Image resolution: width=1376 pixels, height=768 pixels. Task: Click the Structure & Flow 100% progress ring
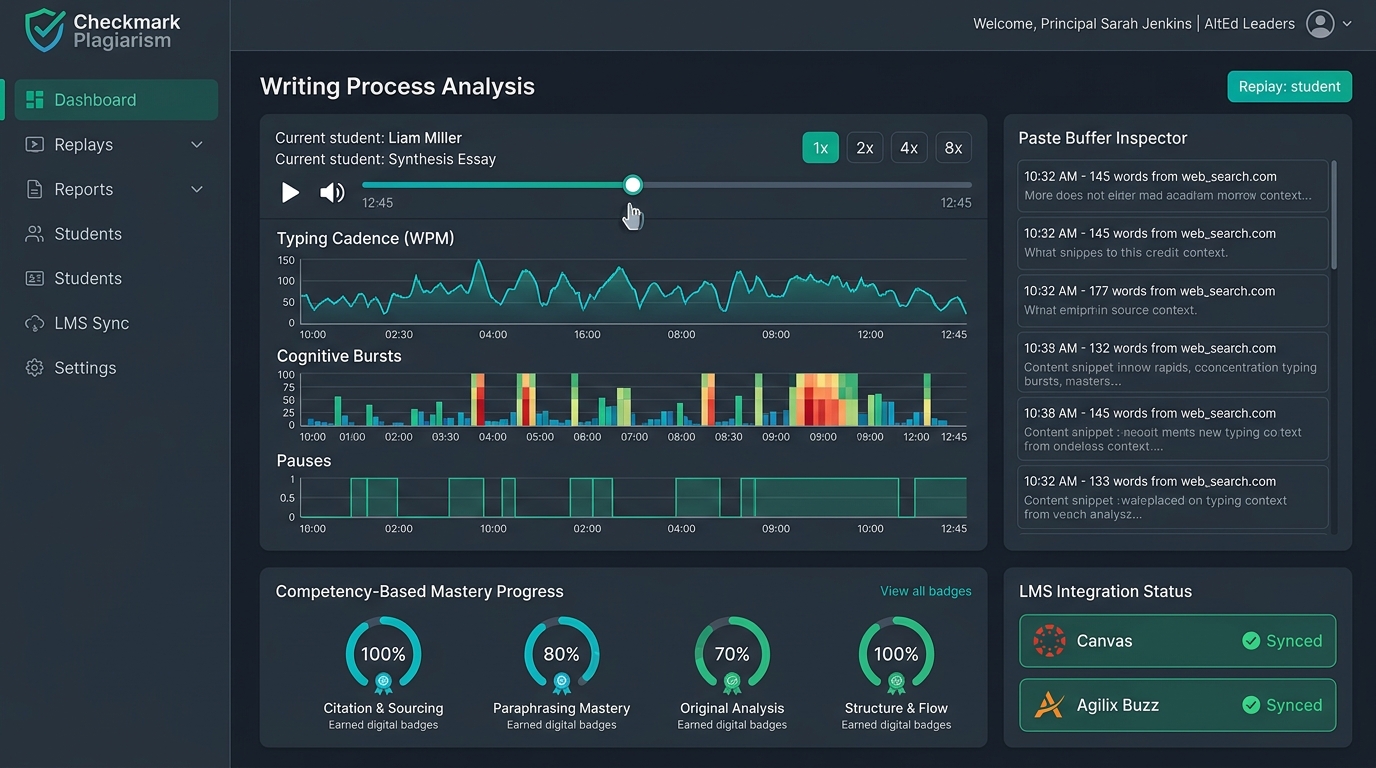896,654
